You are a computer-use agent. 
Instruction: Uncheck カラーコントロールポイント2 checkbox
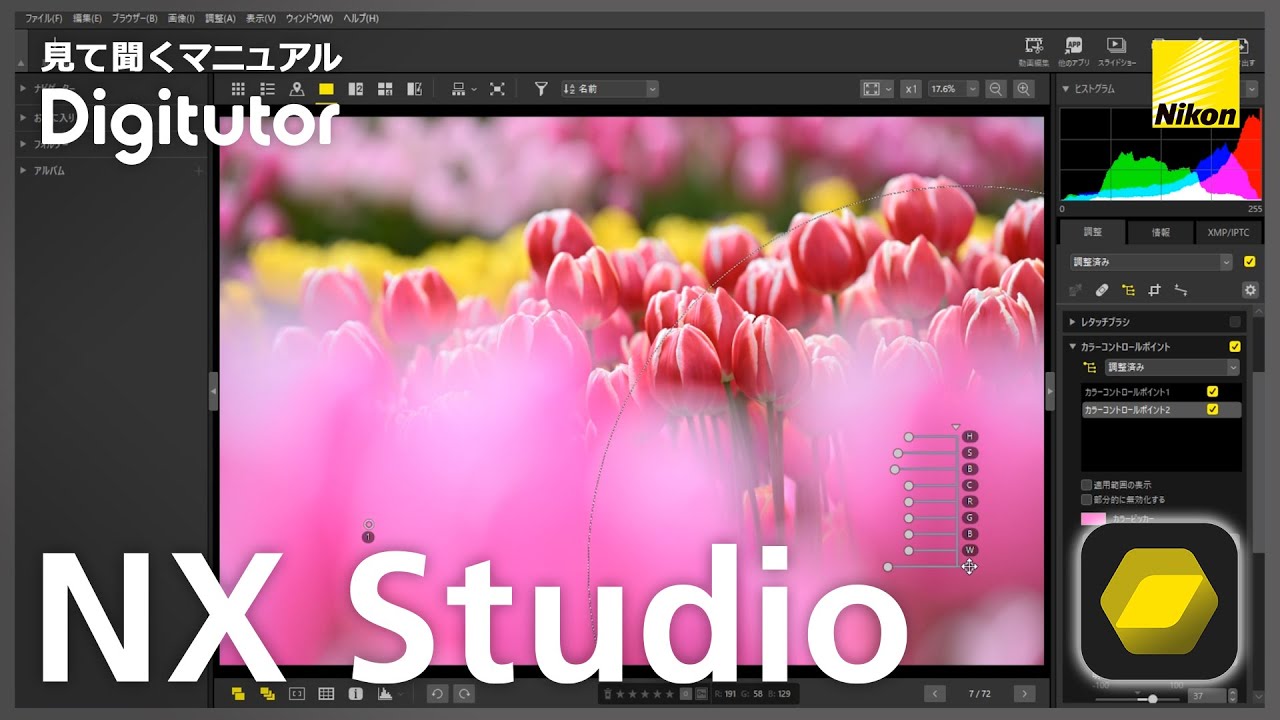1213,410
